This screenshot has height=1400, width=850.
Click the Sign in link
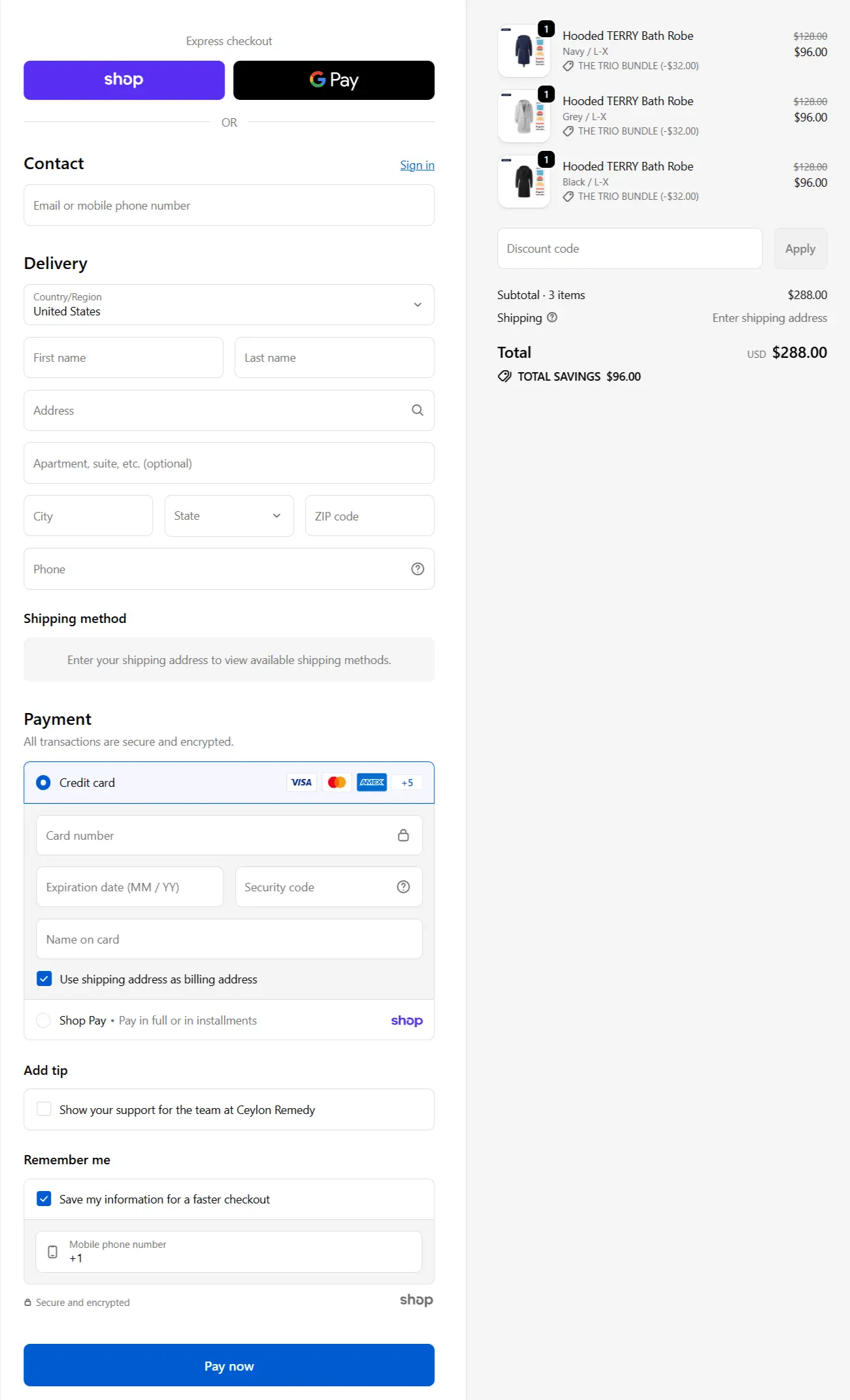pyautogui.click(x=417, y=165)
